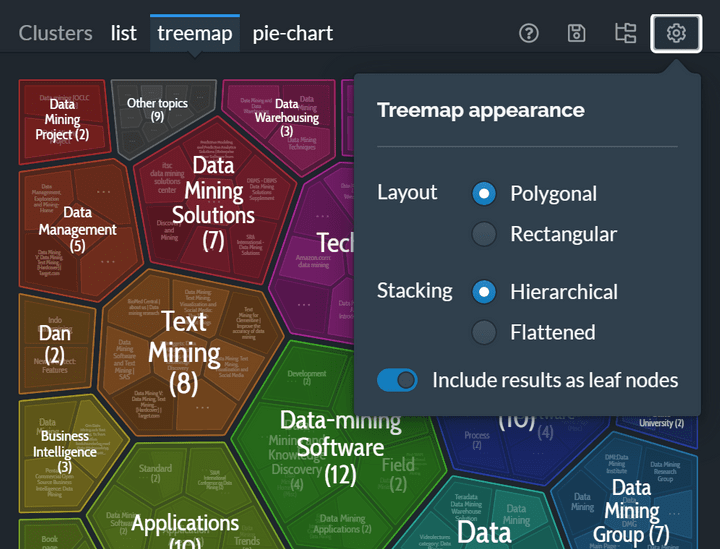Click the Field (2) subcluster
This screenshot has width=720, height=549.
398,474
